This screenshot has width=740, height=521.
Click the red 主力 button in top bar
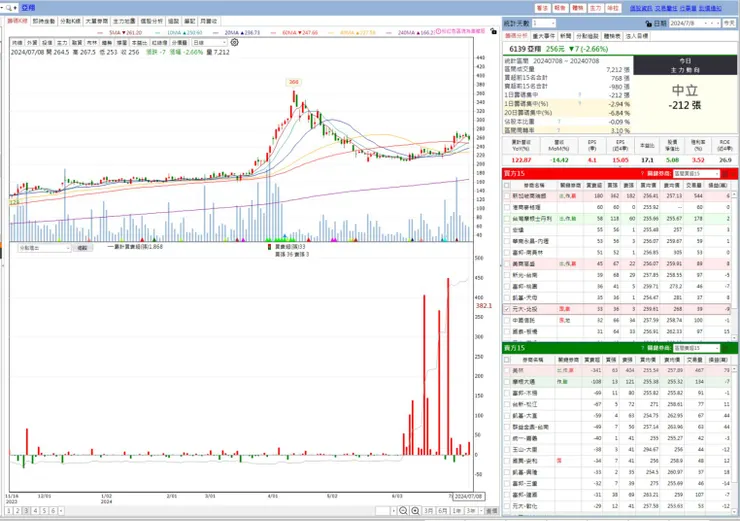click(596, 8)
